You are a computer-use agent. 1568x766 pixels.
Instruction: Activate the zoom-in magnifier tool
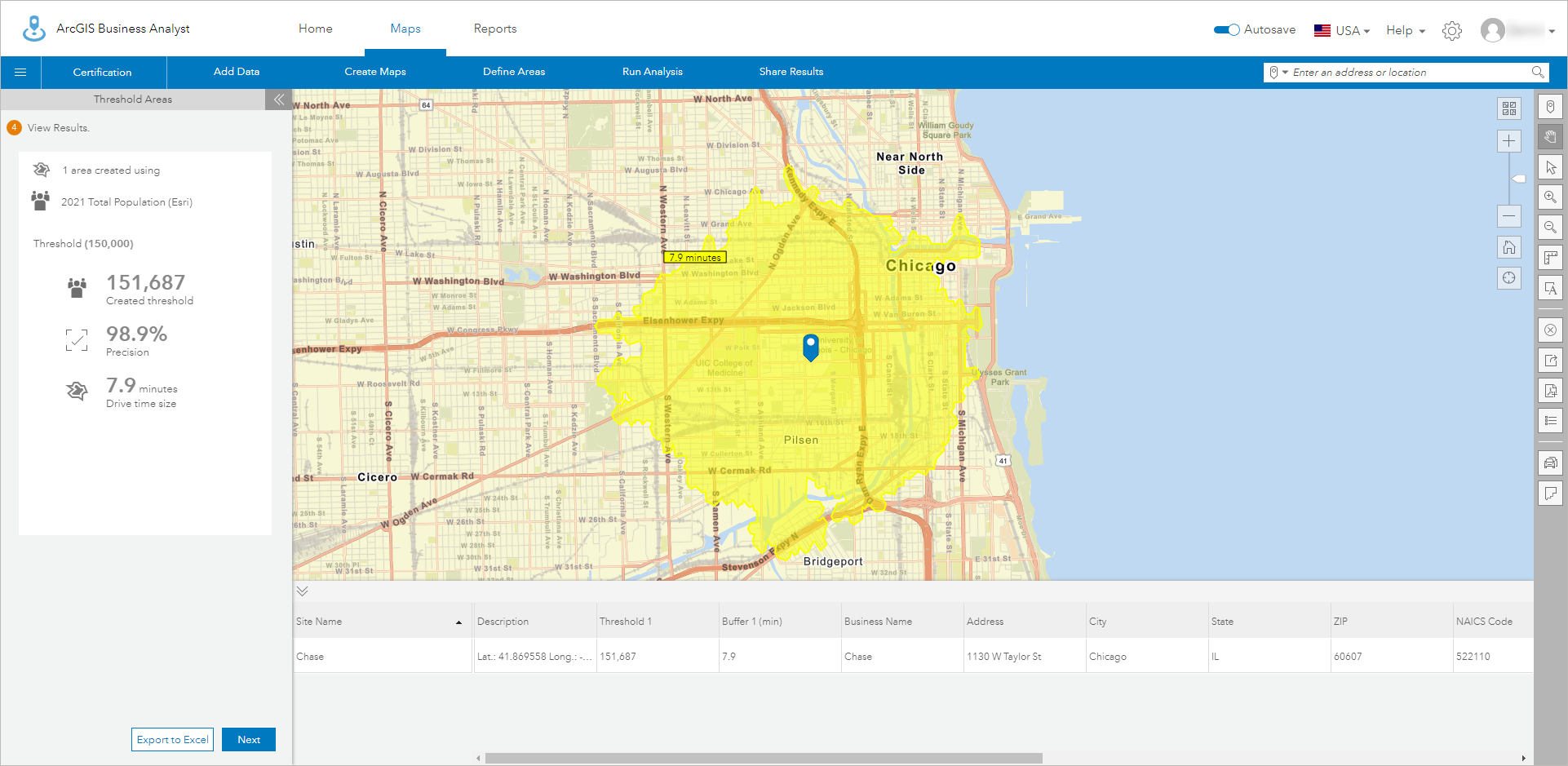pyautogui.click(x=1551, y=197)
